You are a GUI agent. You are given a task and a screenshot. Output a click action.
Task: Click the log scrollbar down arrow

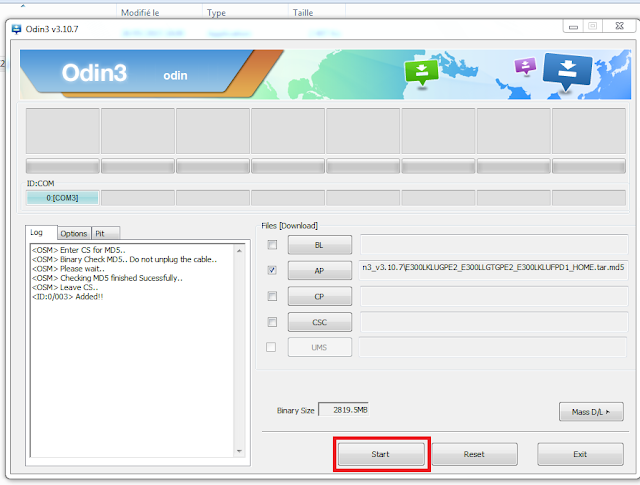[239, 451]
